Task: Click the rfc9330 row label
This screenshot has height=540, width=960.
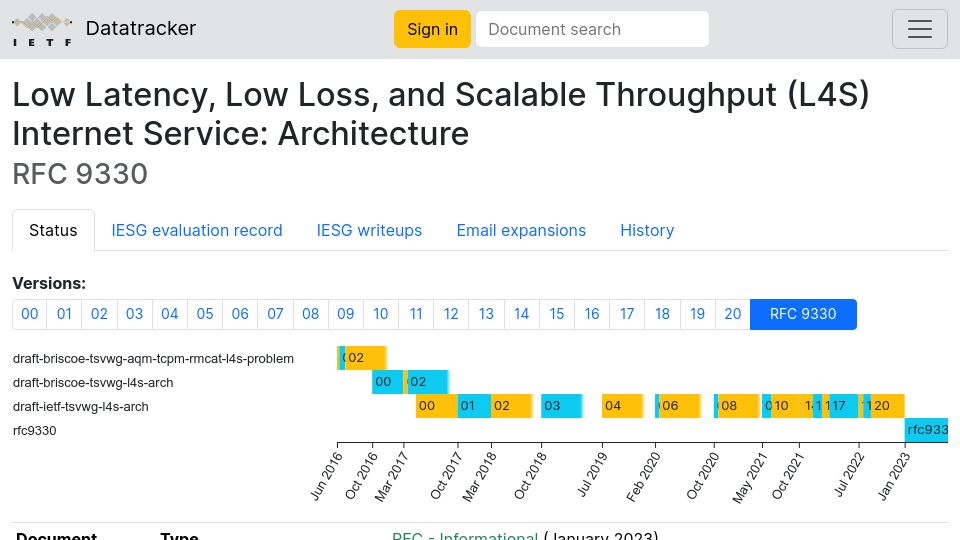Action: click(34, 430)
